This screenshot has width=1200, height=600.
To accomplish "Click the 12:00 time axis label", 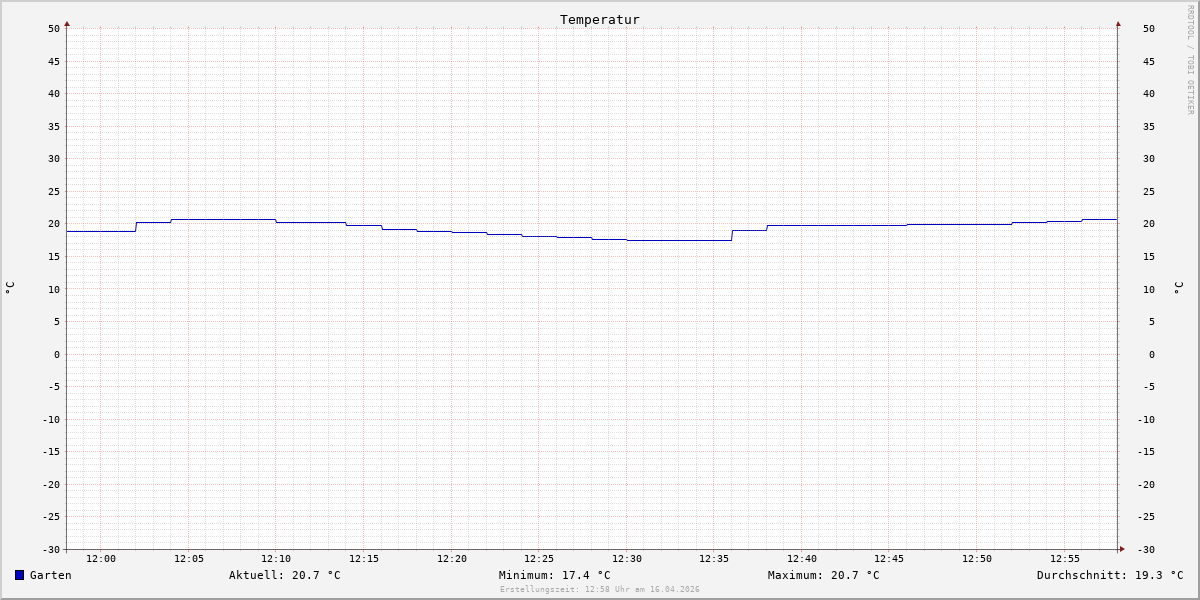I will 101,559.
